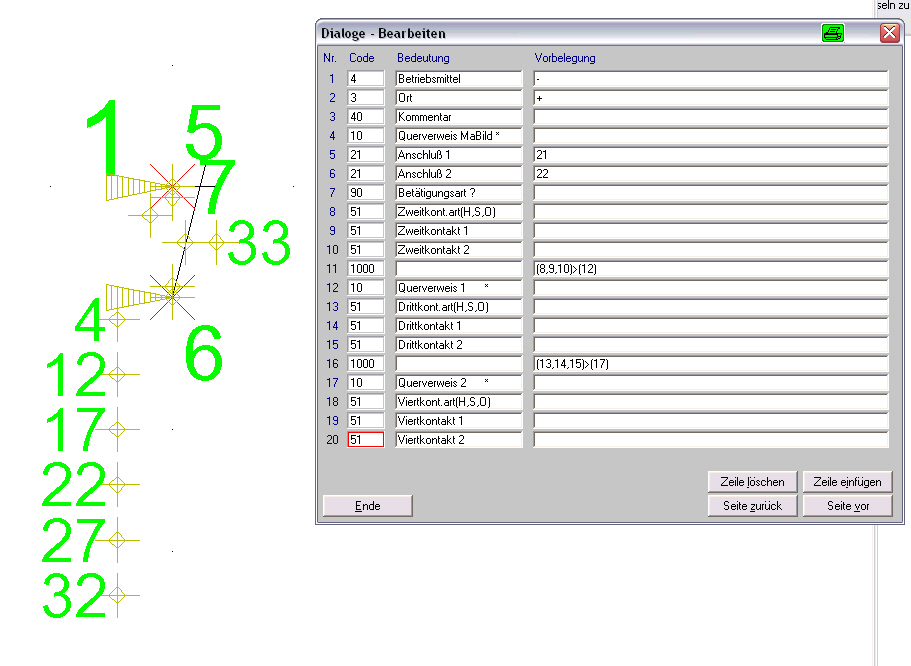Click Vorbelegung field containing 21
911x666 pixels.
tap(711, 155)
